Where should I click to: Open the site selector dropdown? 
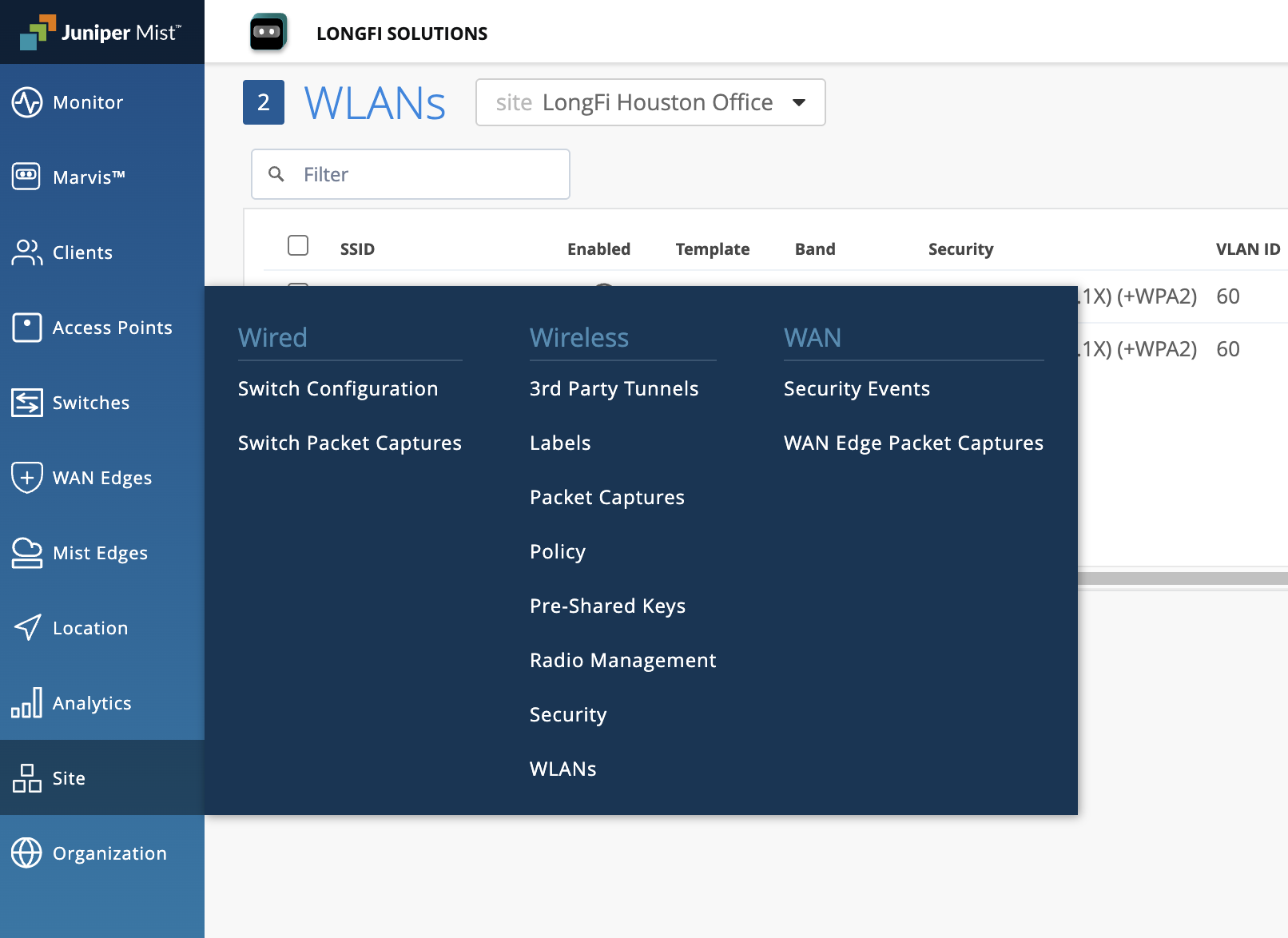[x=650, y=102]
